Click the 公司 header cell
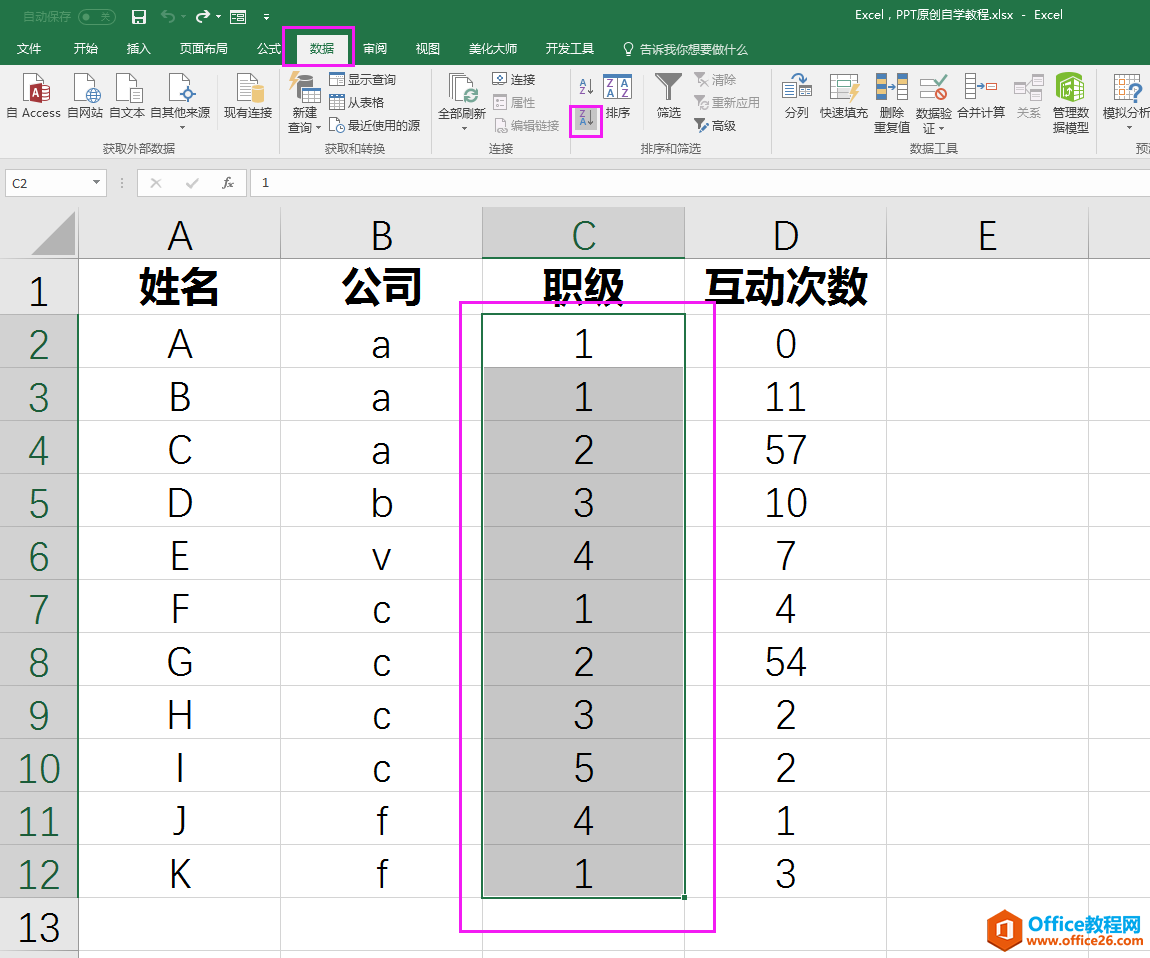Screen dimensions: 1150x958 [x=381, y=287]
